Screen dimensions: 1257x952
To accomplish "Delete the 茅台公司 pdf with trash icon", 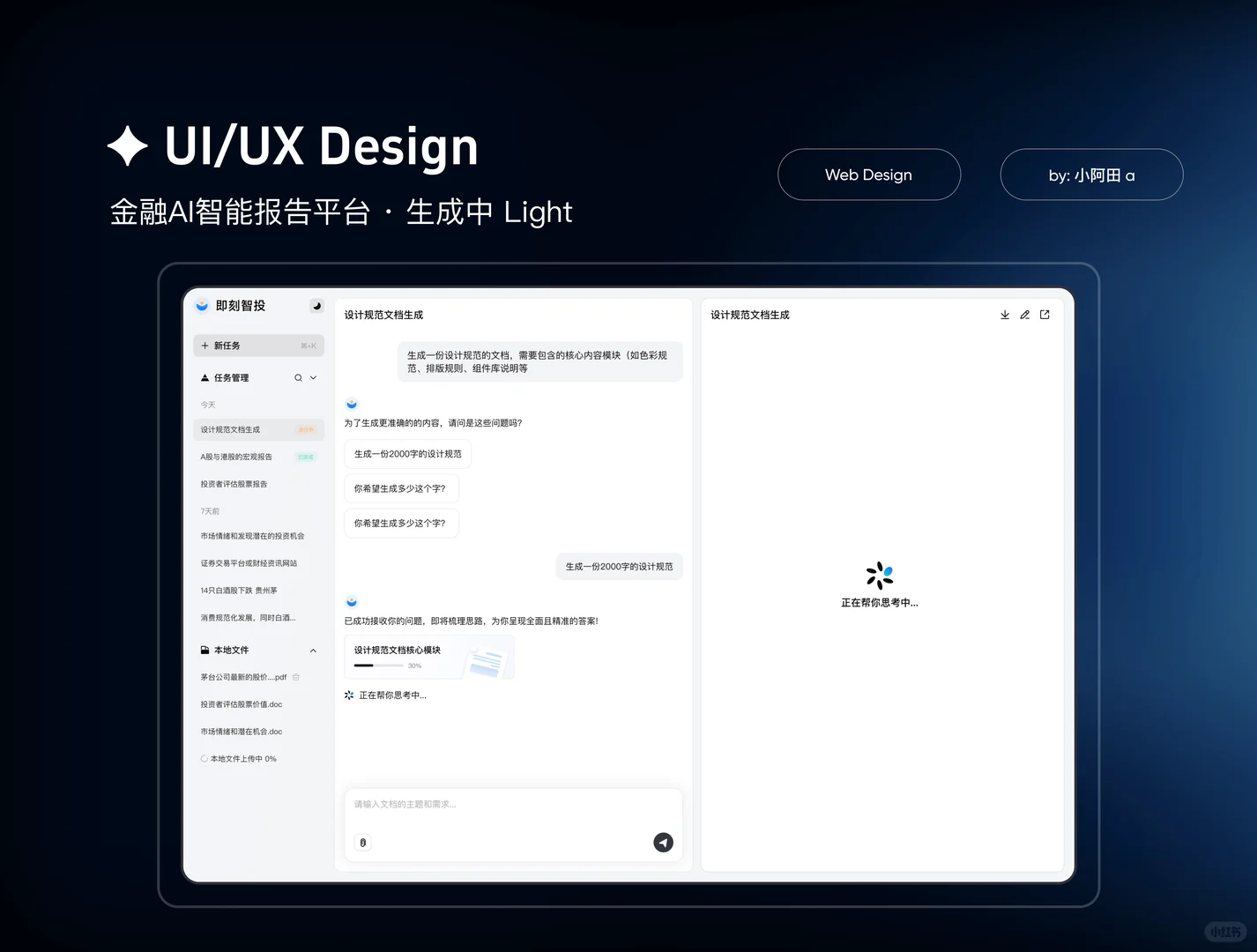I will point(296,677).
